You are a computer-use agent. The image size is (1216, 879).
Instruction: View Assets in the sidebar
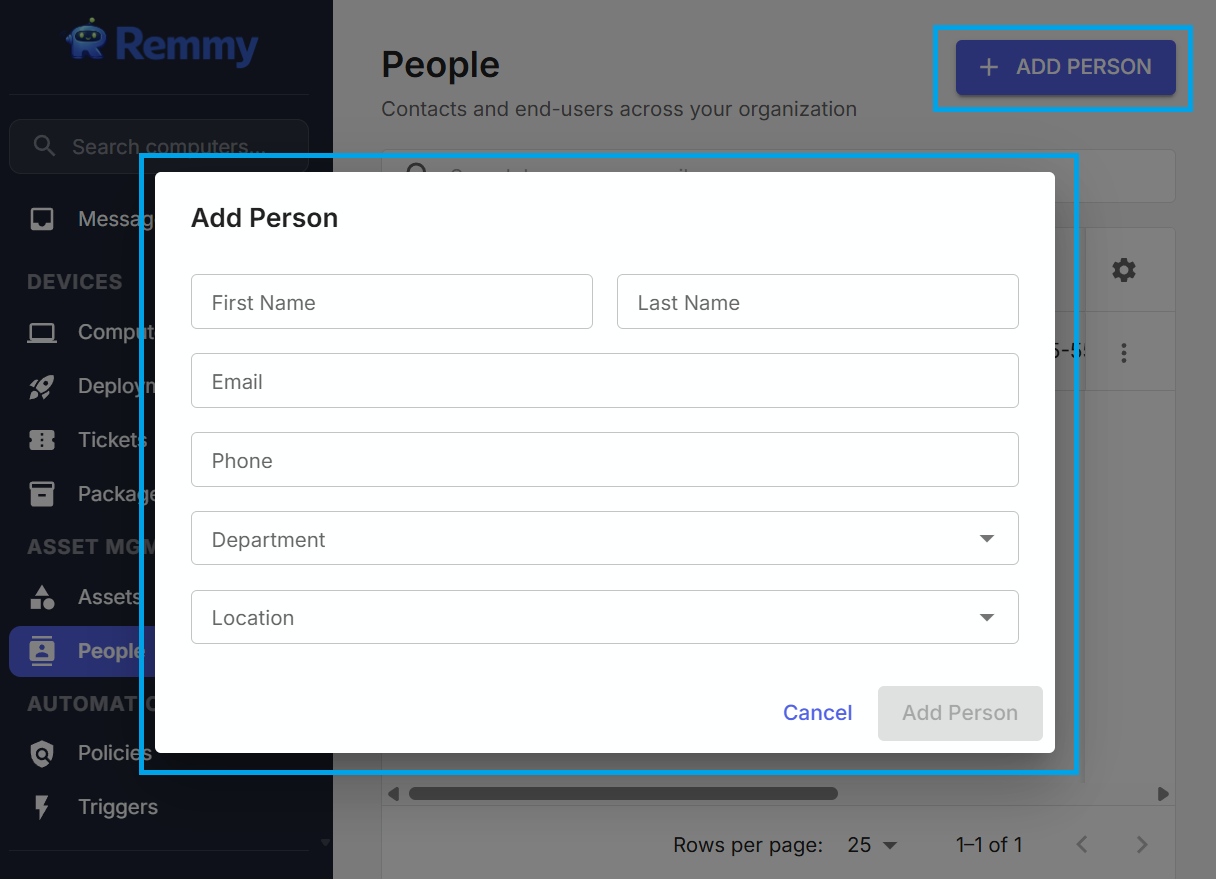[43, 597]
